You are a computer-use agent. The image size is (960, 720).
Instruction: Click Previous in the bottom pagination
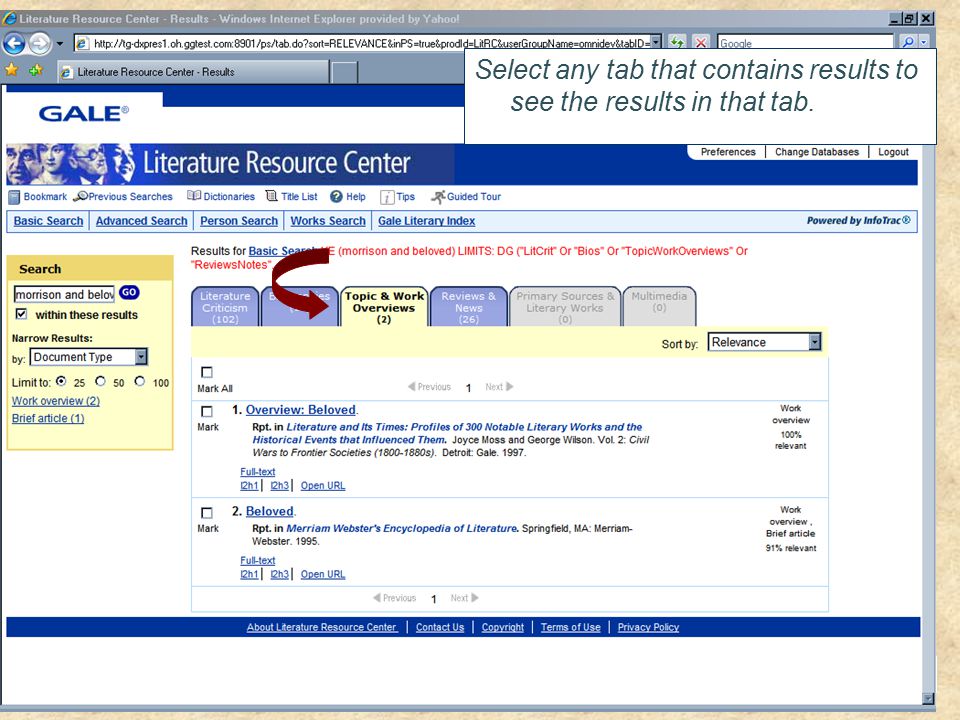pyautogui.click(x=394, y=598)
